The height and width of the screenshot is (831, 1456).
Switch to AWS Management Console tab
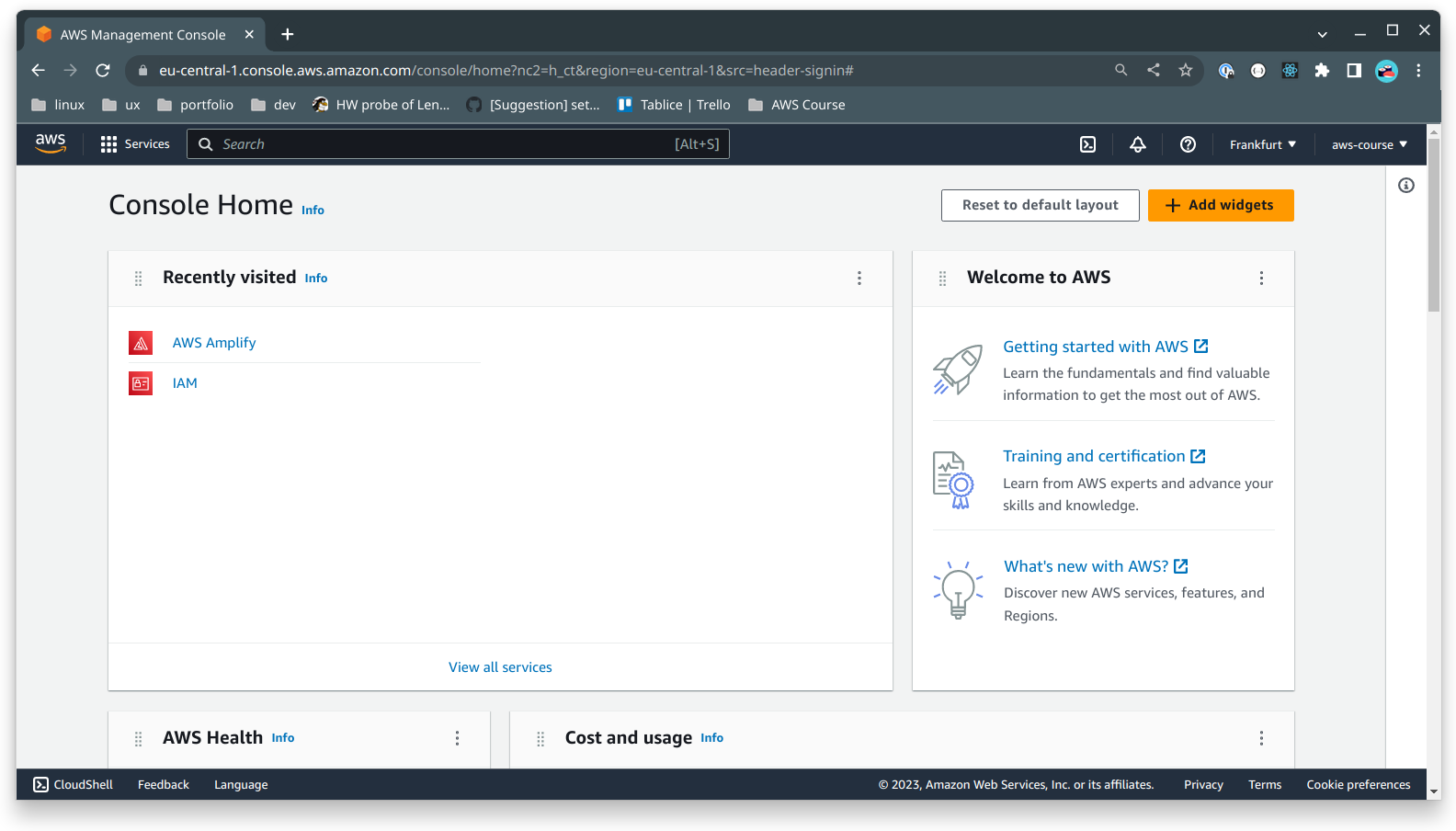(x=142, y=34)
